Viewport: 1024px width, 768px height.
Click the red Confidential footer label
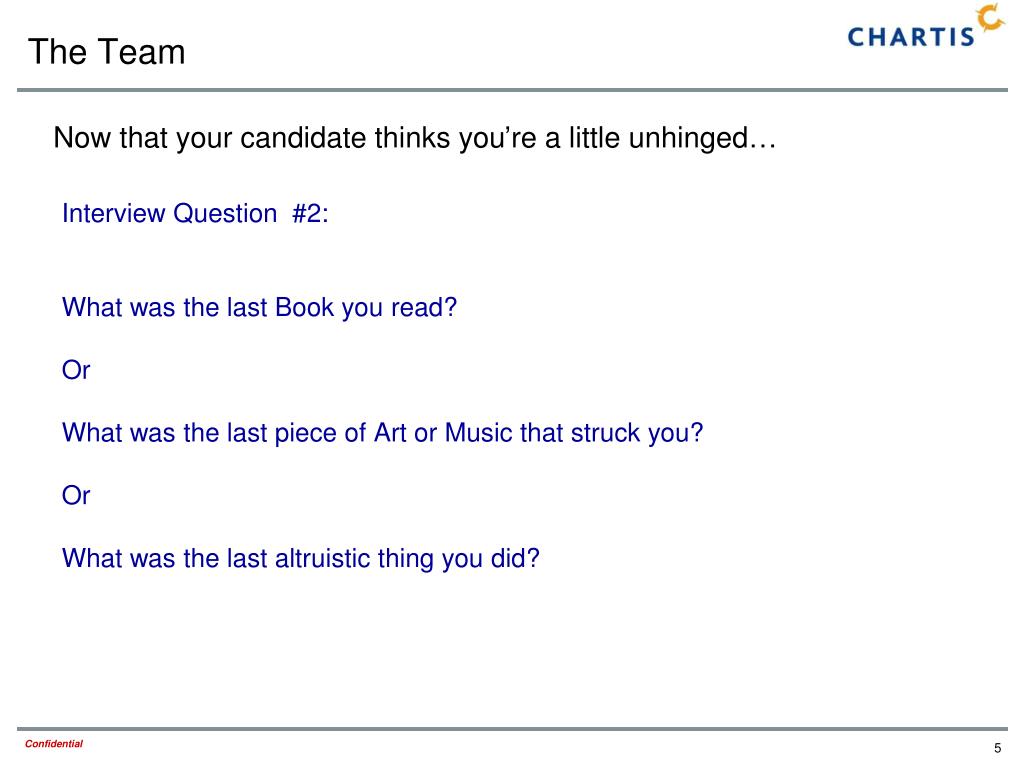pyautogui.click(x=54, y=744)
